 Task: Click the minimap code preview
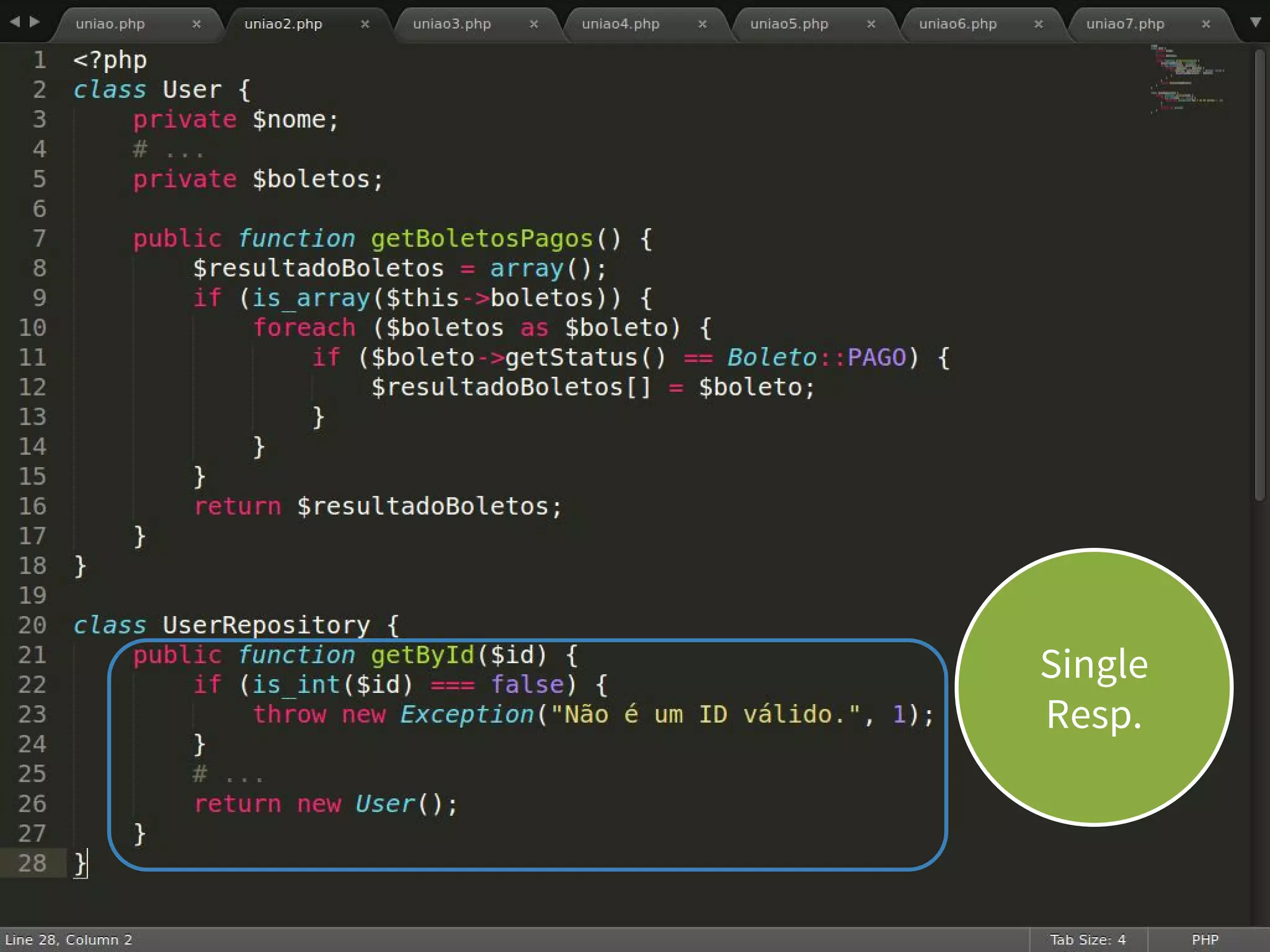coord(1186,77)
